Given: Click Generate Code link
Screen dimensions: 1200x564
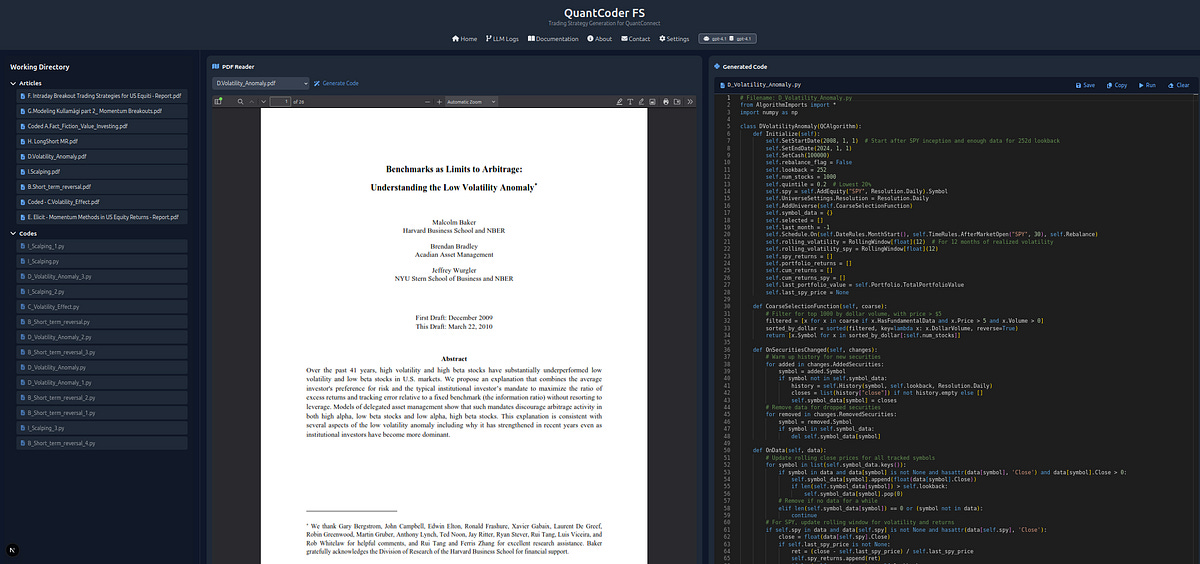Looking at the screenshot, I should [336, 83].
